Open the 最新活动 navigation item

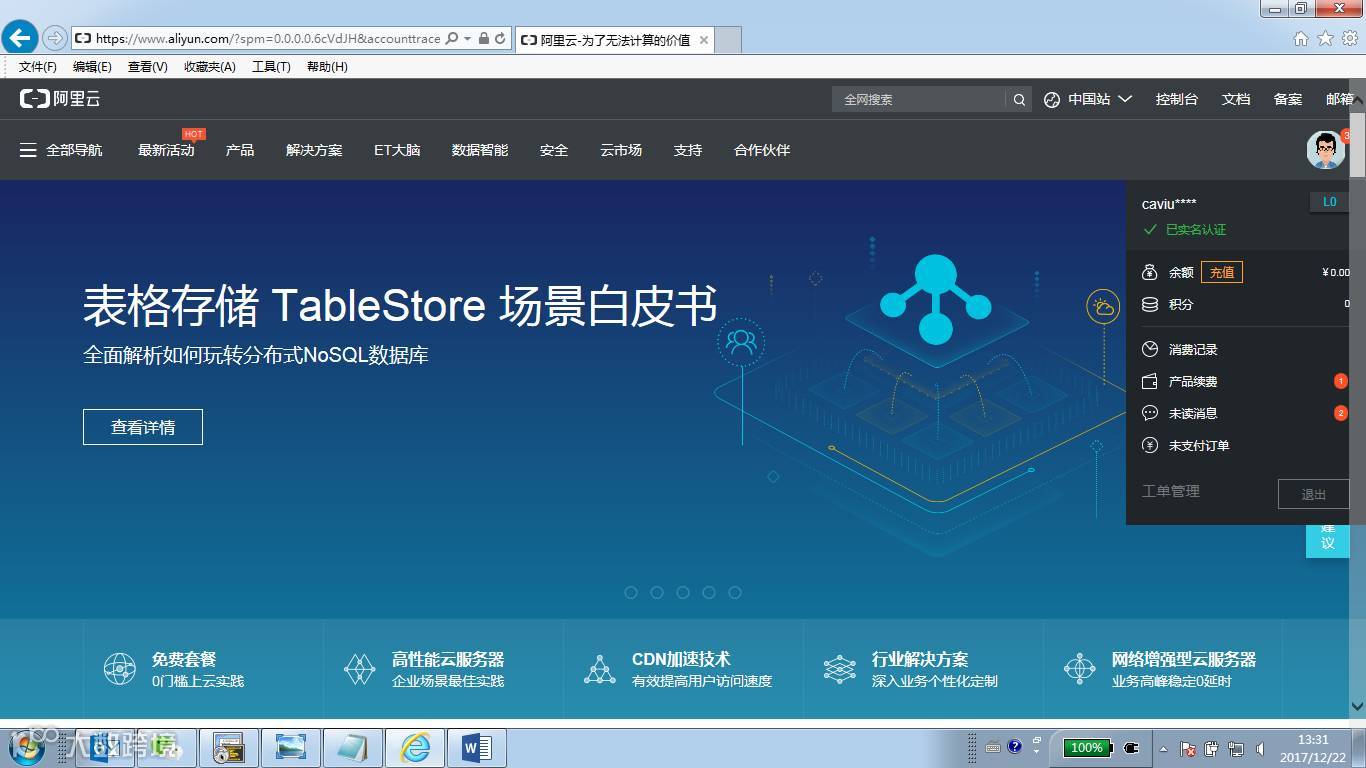166,150
